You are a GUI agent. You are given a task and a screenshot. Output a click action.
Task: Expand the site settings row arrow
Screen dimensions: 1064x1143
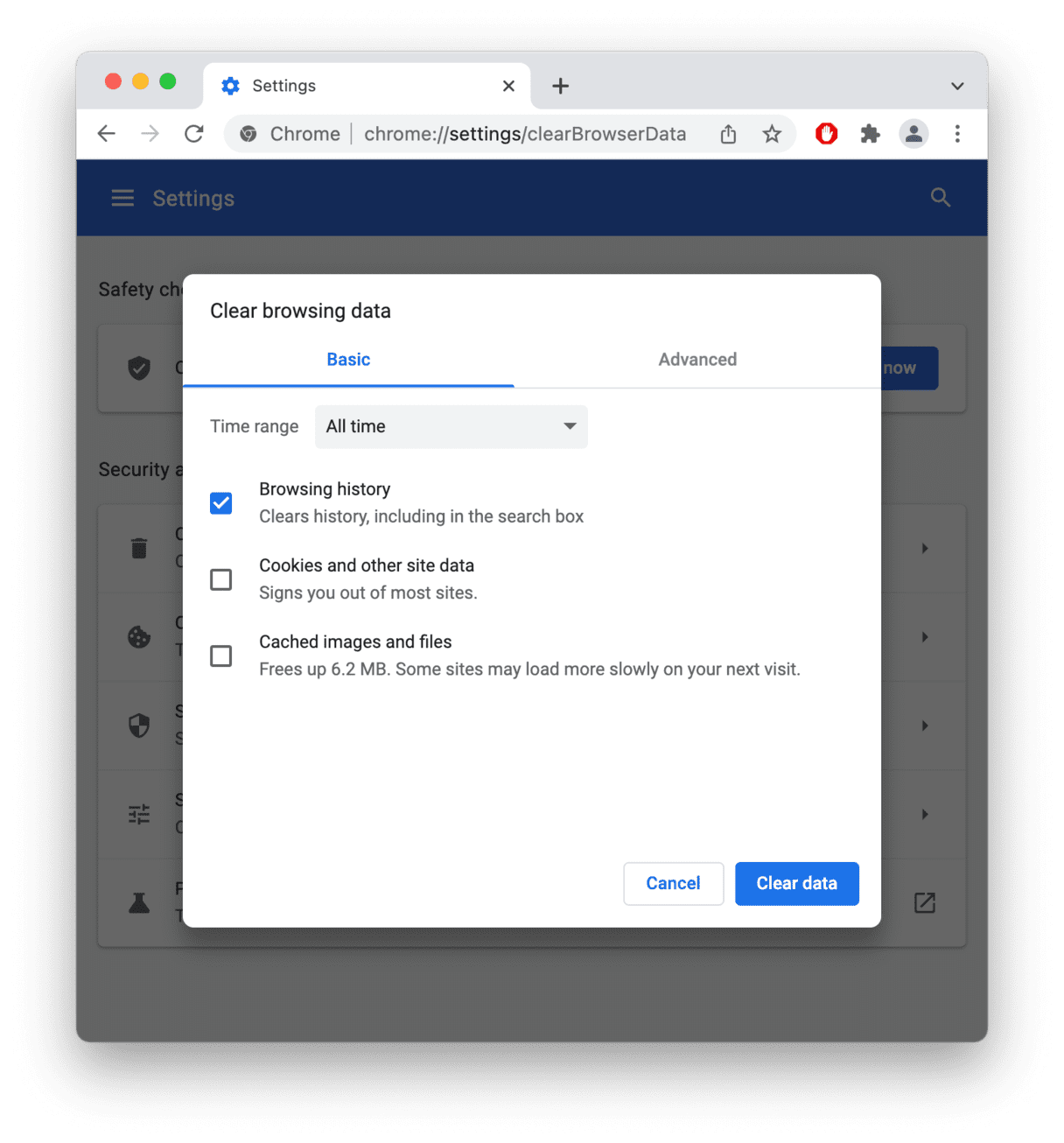925,814
